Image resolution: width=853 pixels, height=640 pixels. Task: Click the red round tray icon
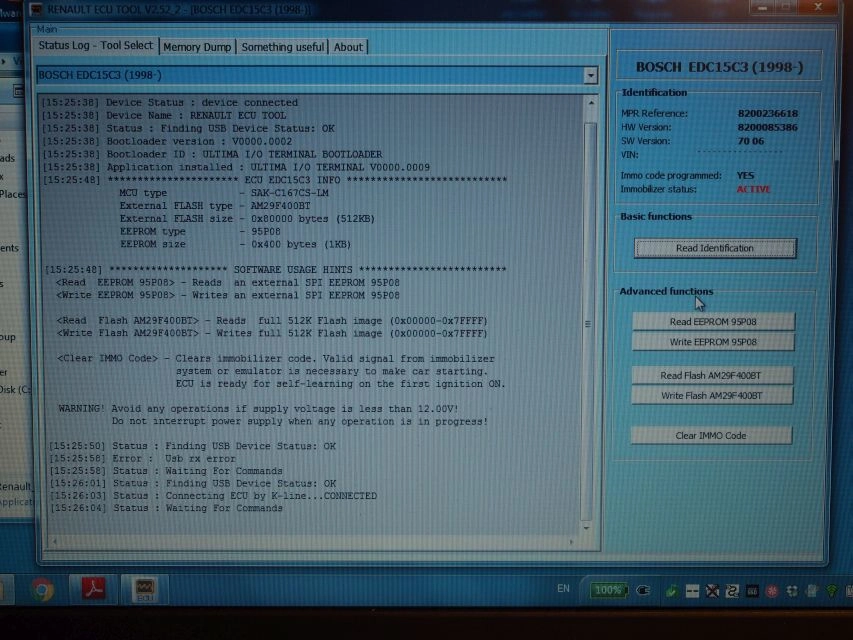[x=772, y=591]
